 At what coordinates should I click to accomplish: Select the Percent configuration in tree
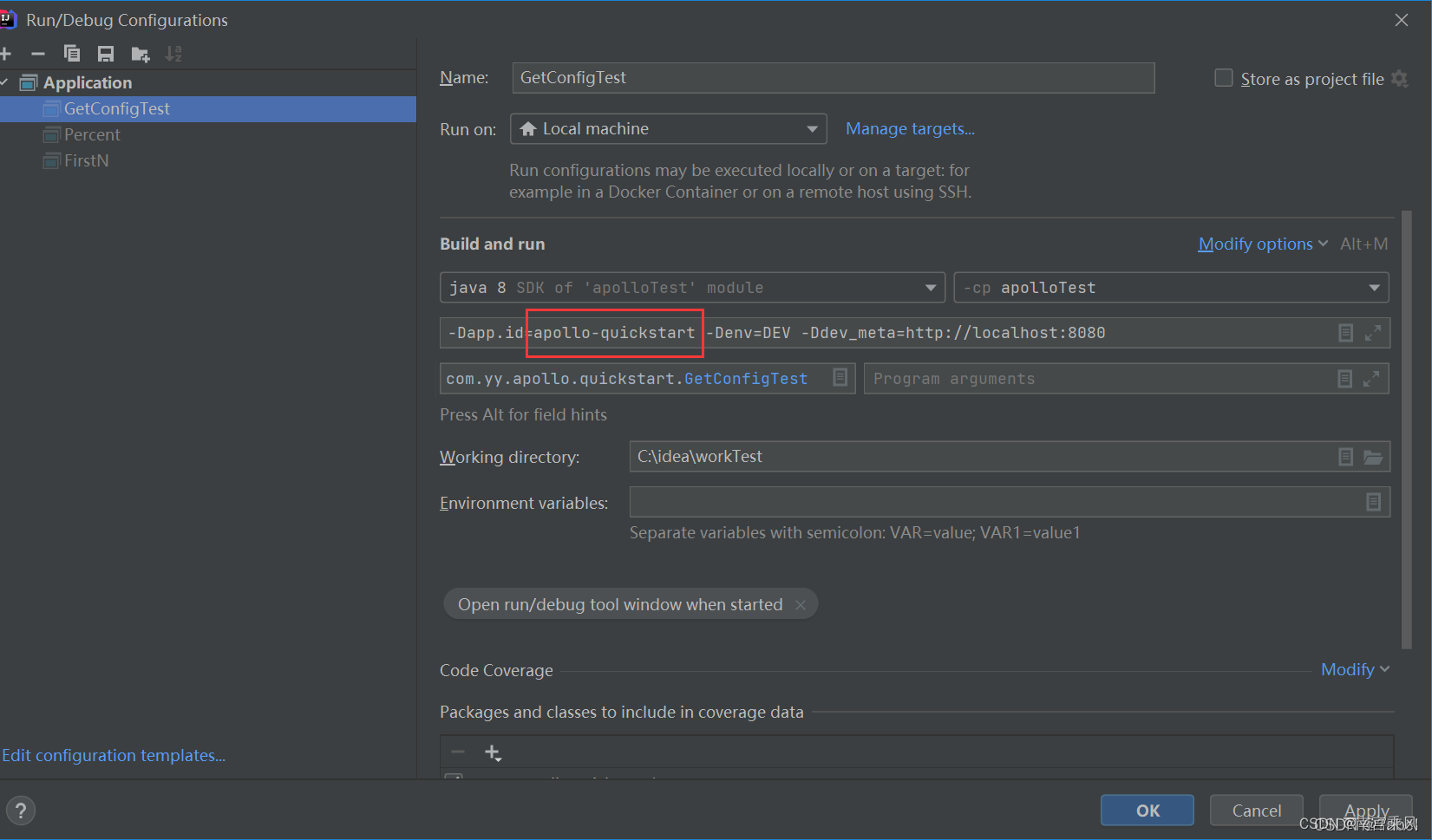(x=92, y=135)
